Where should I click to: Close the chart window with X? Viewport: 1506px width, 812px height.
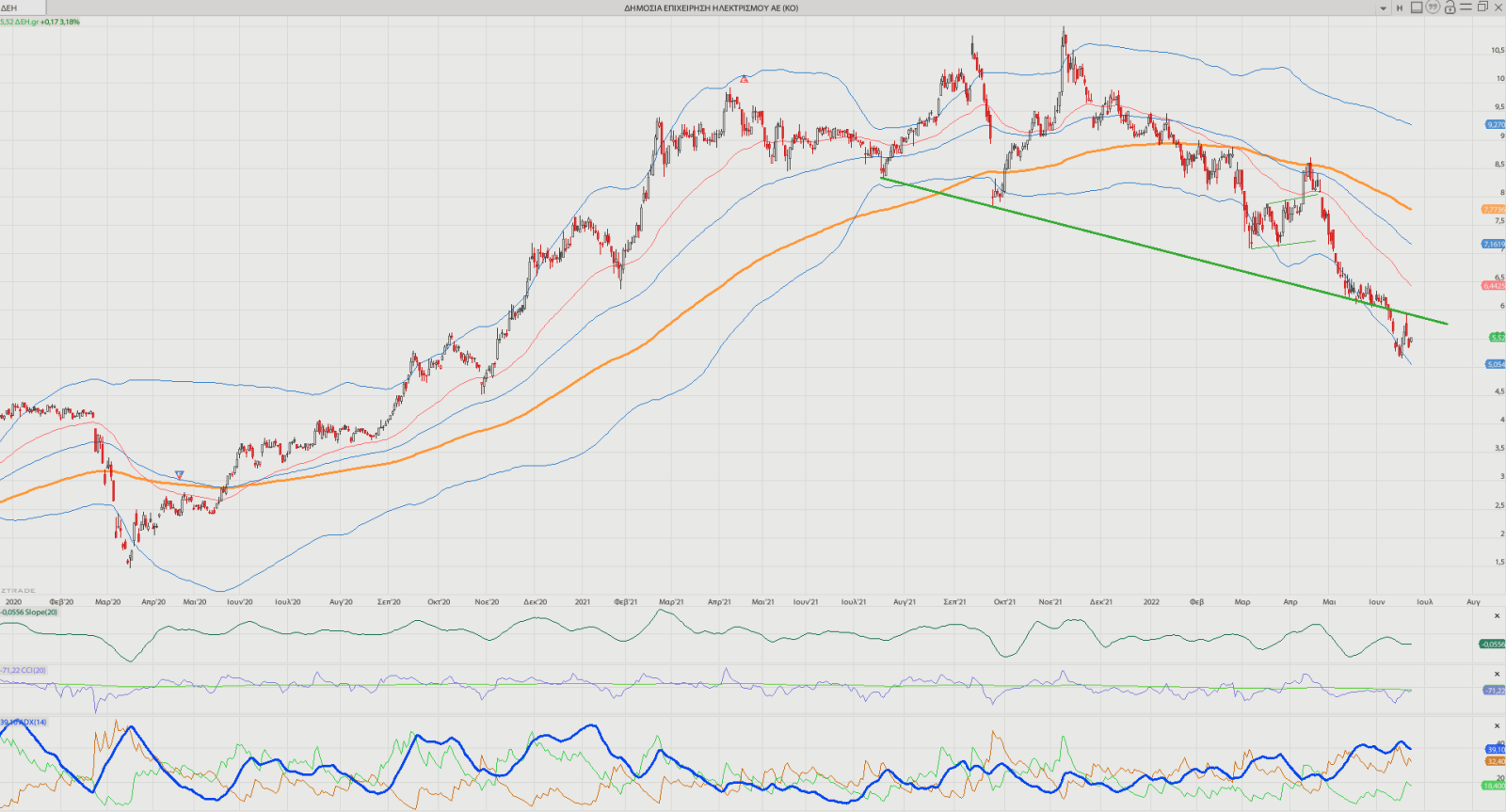click(x=1498, y=8)
